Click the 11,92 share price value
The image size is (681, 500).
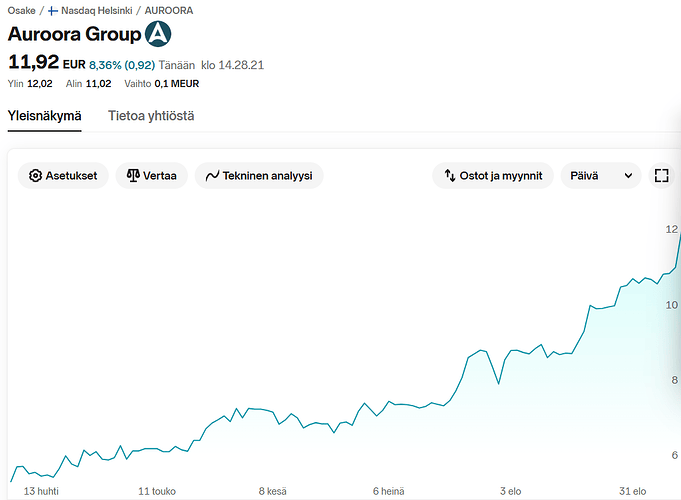coord(33,62)
